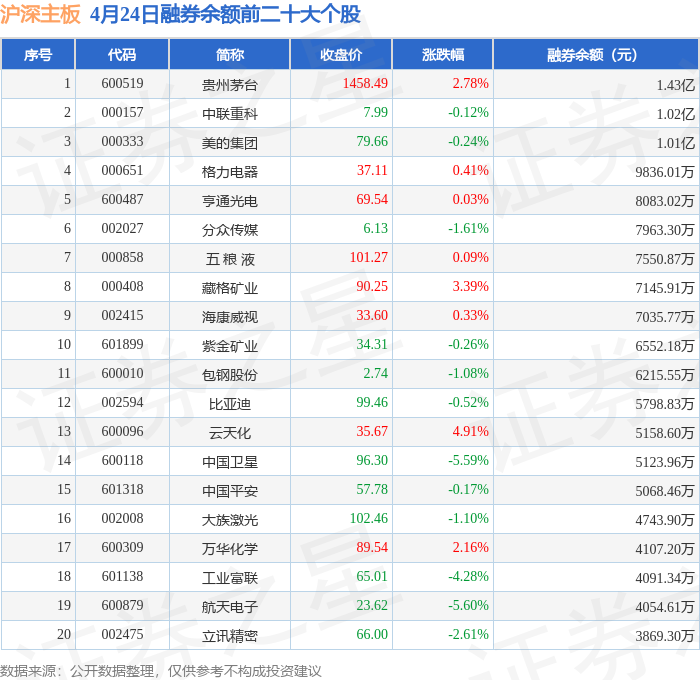
Task: Click the 收盘价 column header
Action: pos(341,54)
